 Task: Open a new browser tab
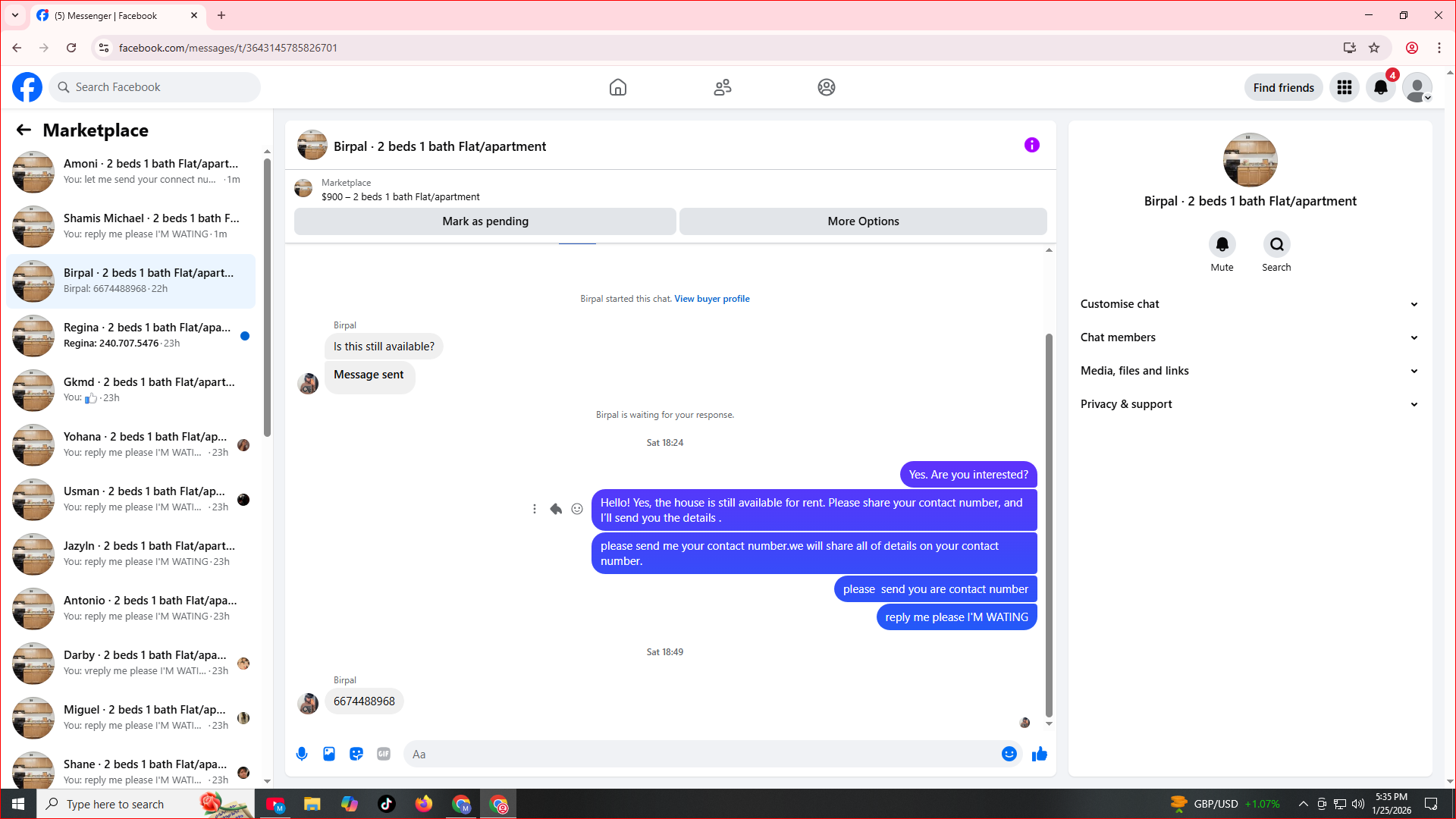pos(221,15)
